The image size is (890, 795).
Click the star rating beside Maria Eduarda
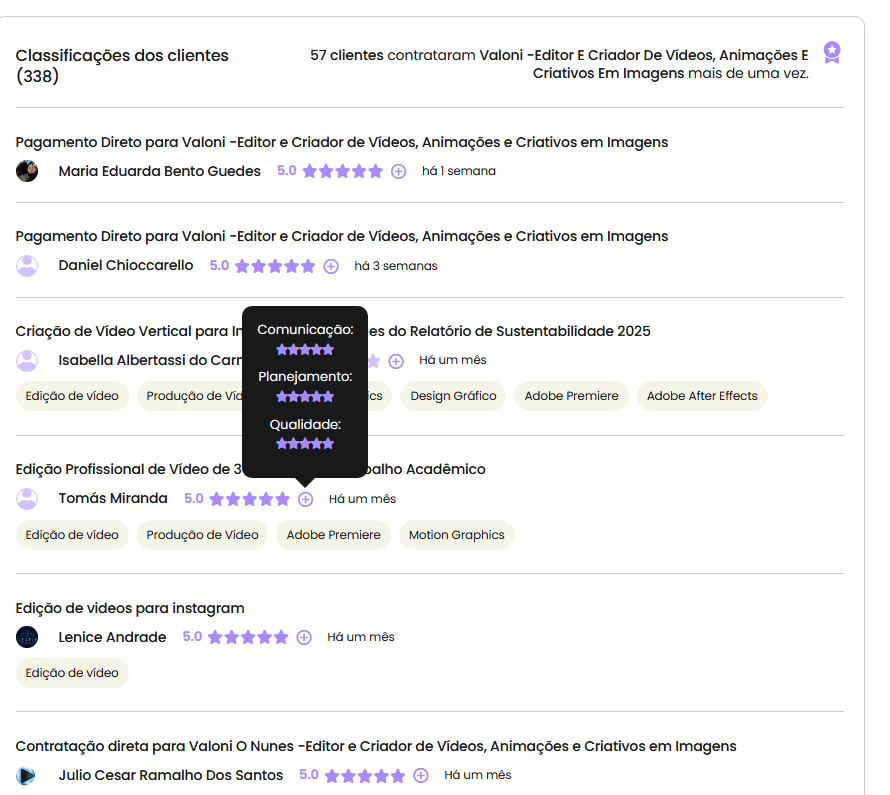coord(343,171)
